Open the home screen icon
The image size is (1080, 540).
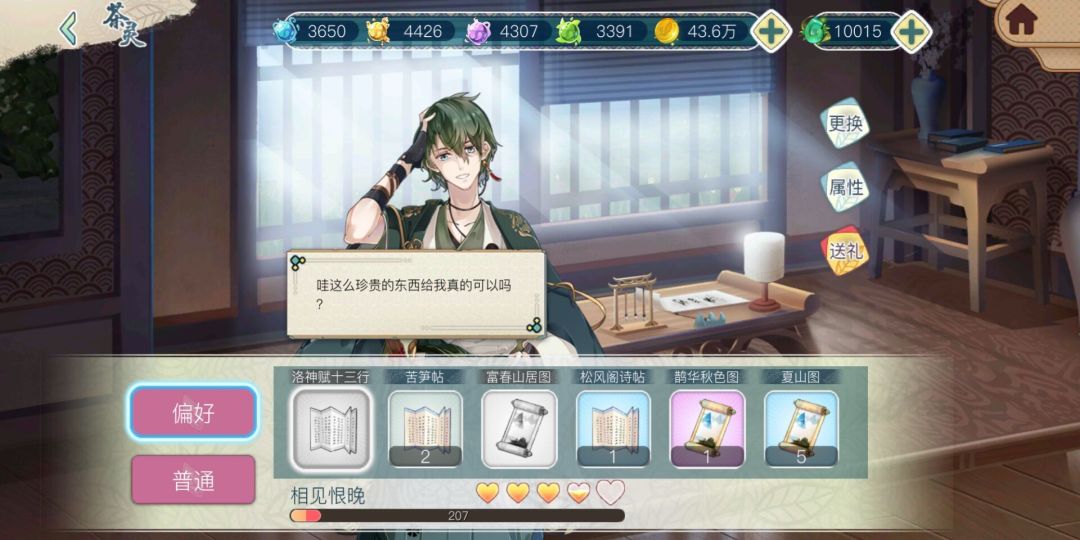click(1021, 21)
